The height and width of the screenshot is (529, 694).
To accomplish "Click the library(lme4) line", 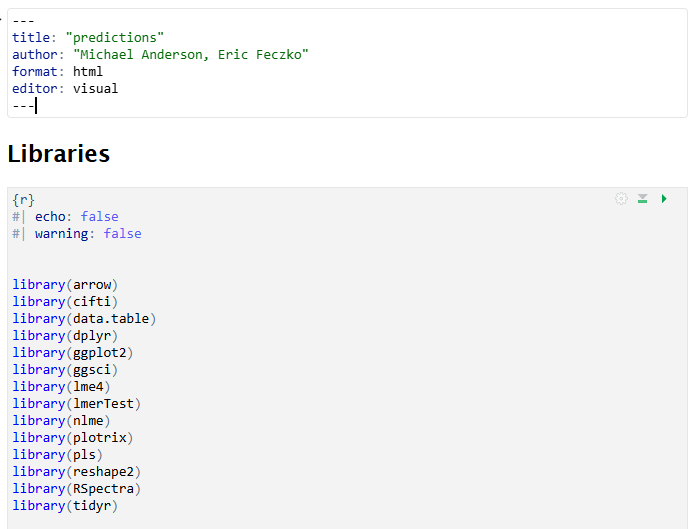I will pyautogui.click(x=61, y=386).
